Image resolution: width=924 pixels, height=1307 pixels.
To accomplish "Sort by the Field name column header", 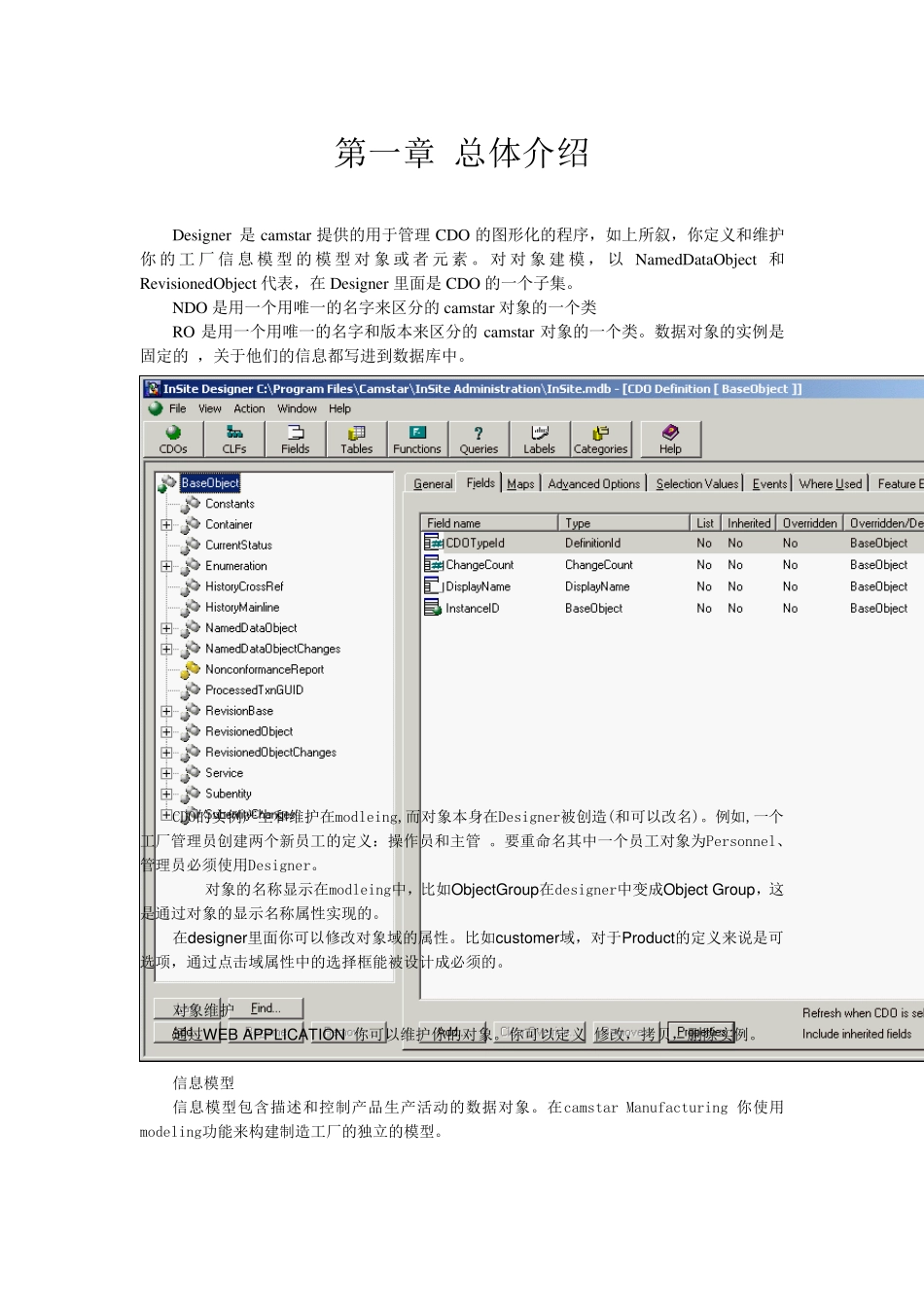I will (x=489, y=523).
